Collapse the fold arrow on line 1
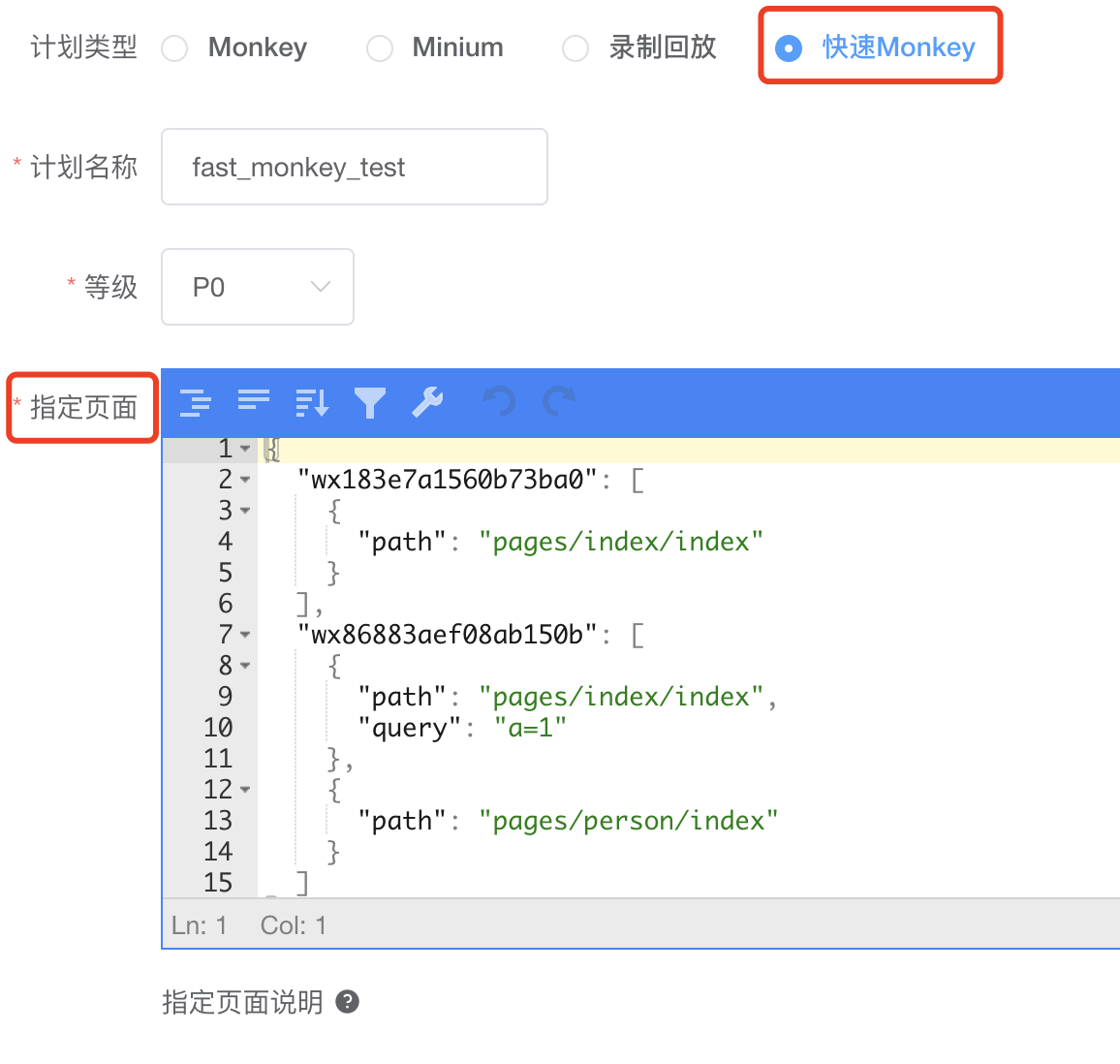The width and height of the screenshot is (1120, 1064). pyautogui.click(x=245, y=449)
